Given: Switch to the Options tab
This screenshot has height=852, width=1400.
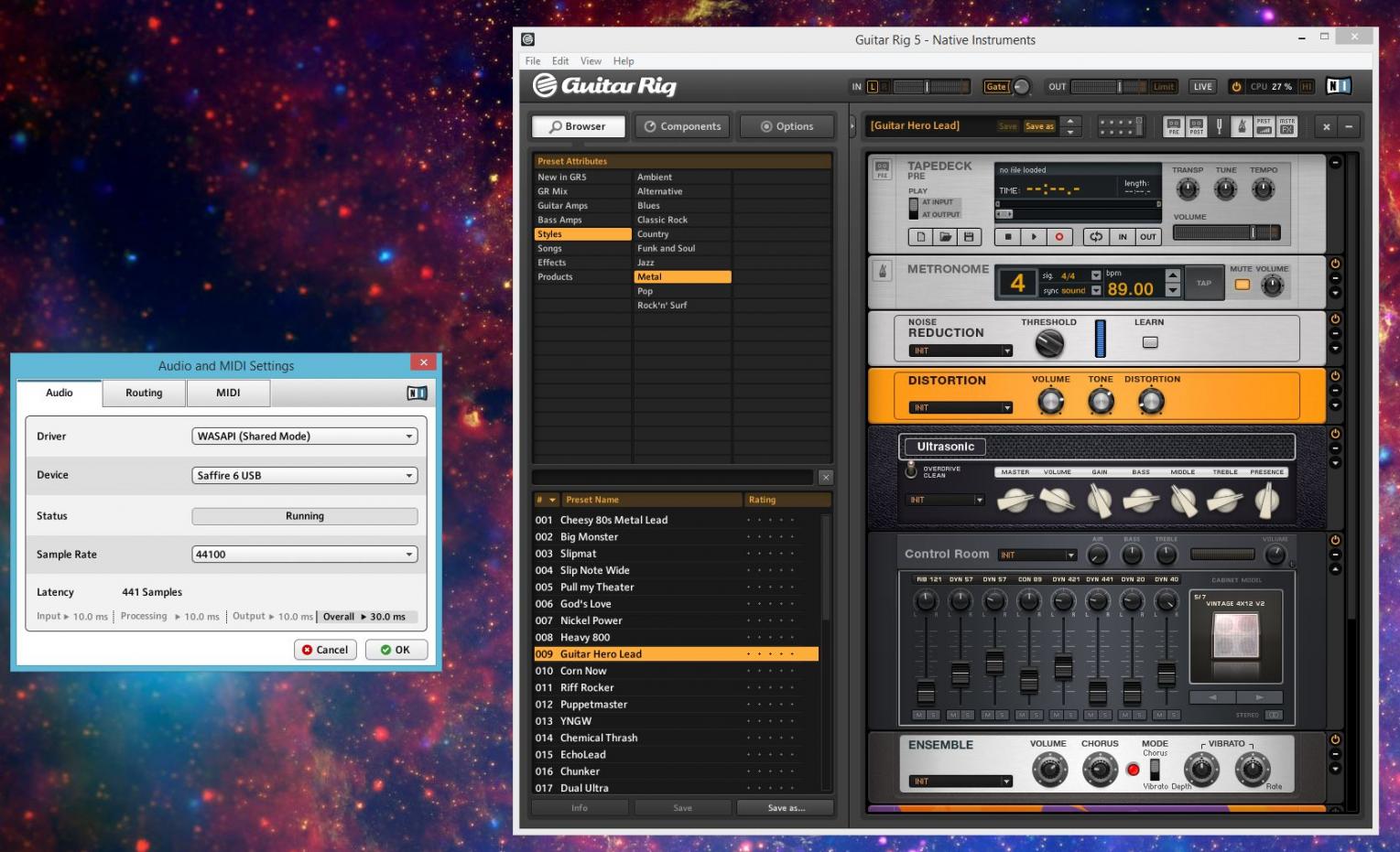Looking at the screenshot, I should click(x=787, y=126).
